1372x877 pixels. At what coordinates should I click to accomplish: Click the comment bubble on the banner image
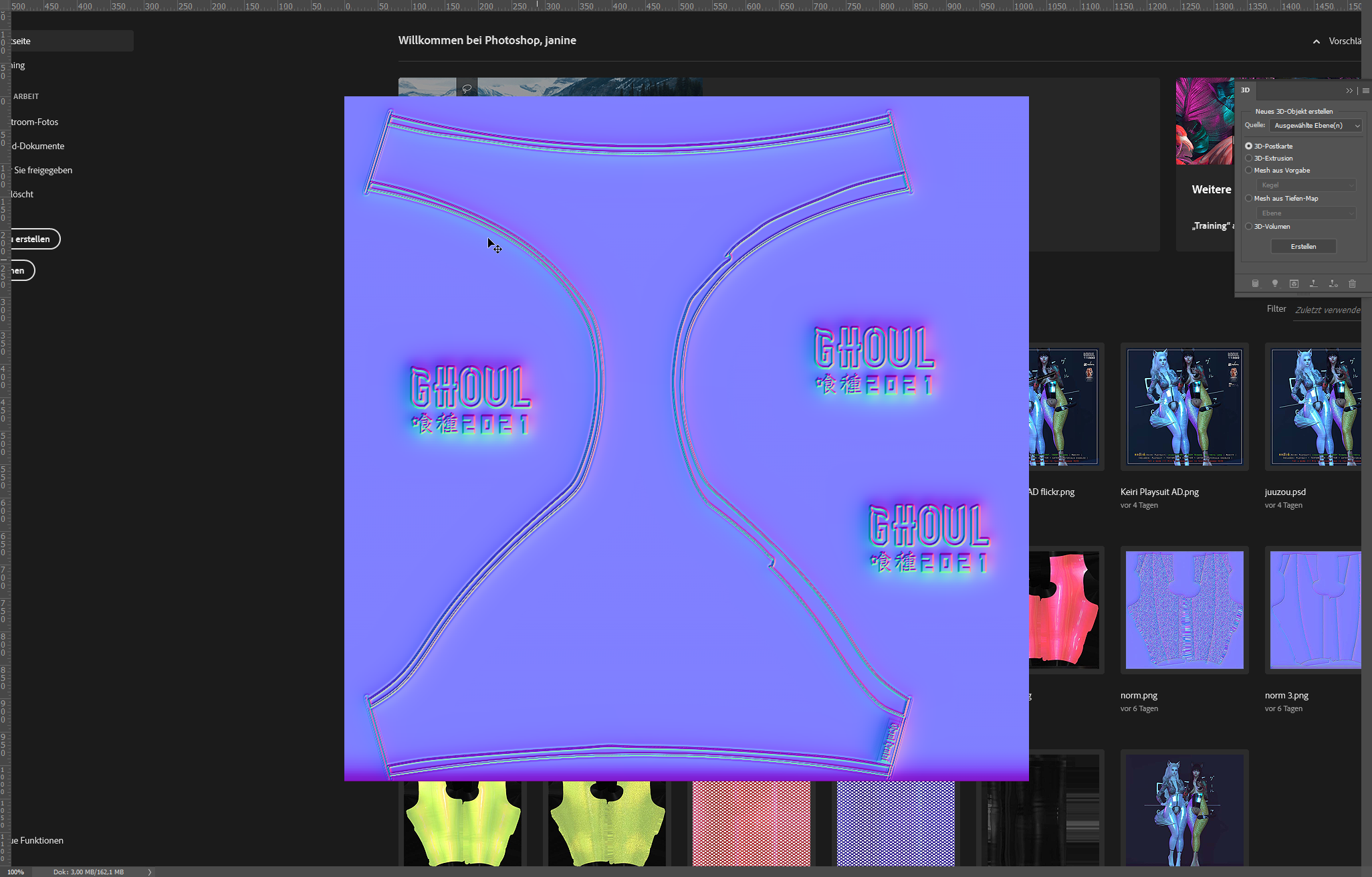(466, 88)
